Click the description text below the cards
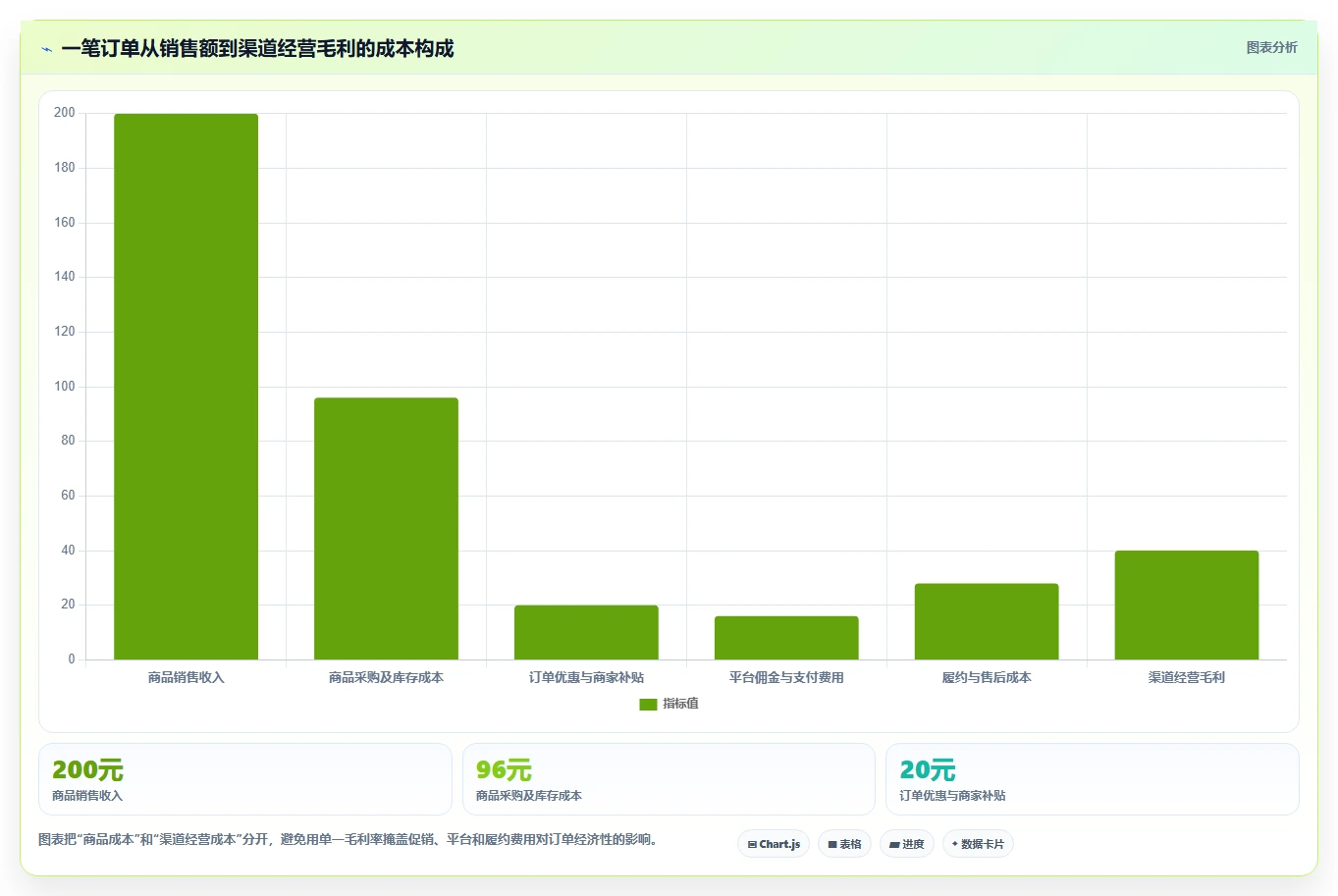The image size is (1338, 896). (x=348, y=840)
